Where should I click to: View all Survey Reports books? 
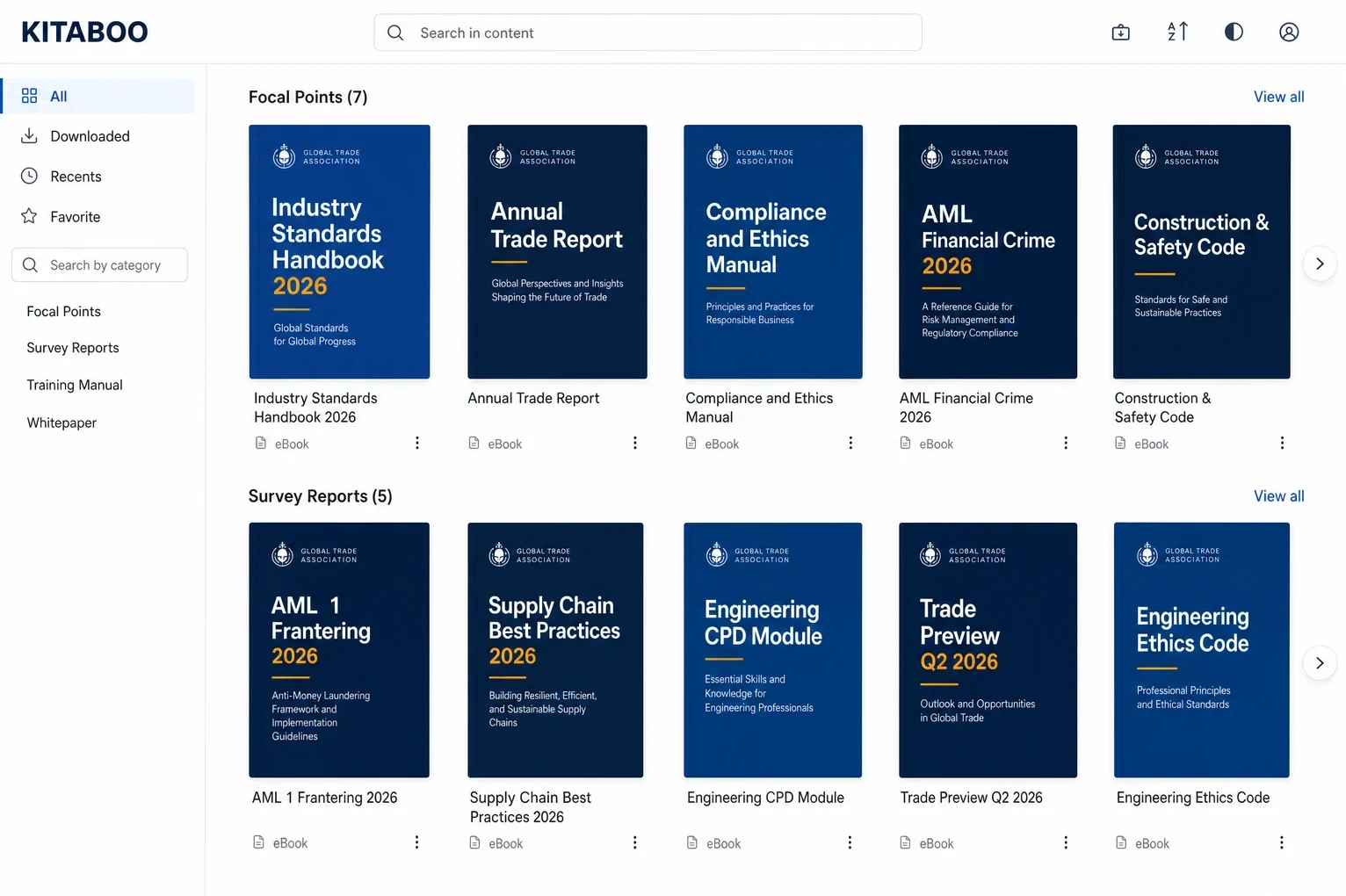point(1278,496)
